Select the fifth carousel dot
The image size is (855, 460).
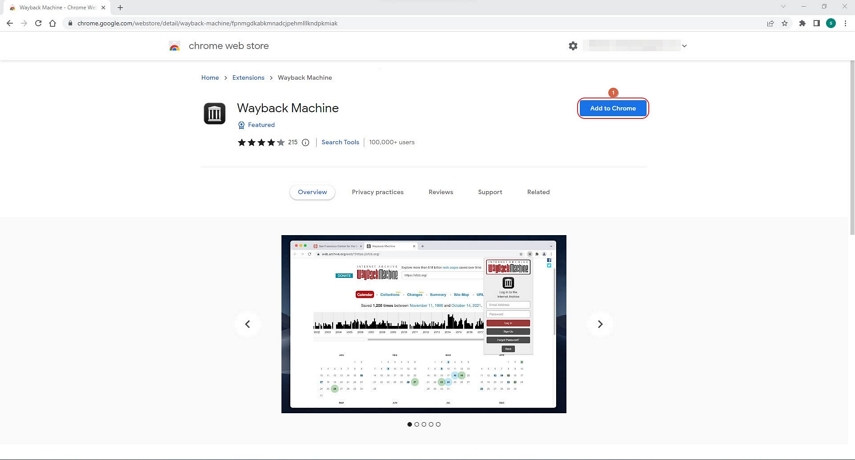438,425
